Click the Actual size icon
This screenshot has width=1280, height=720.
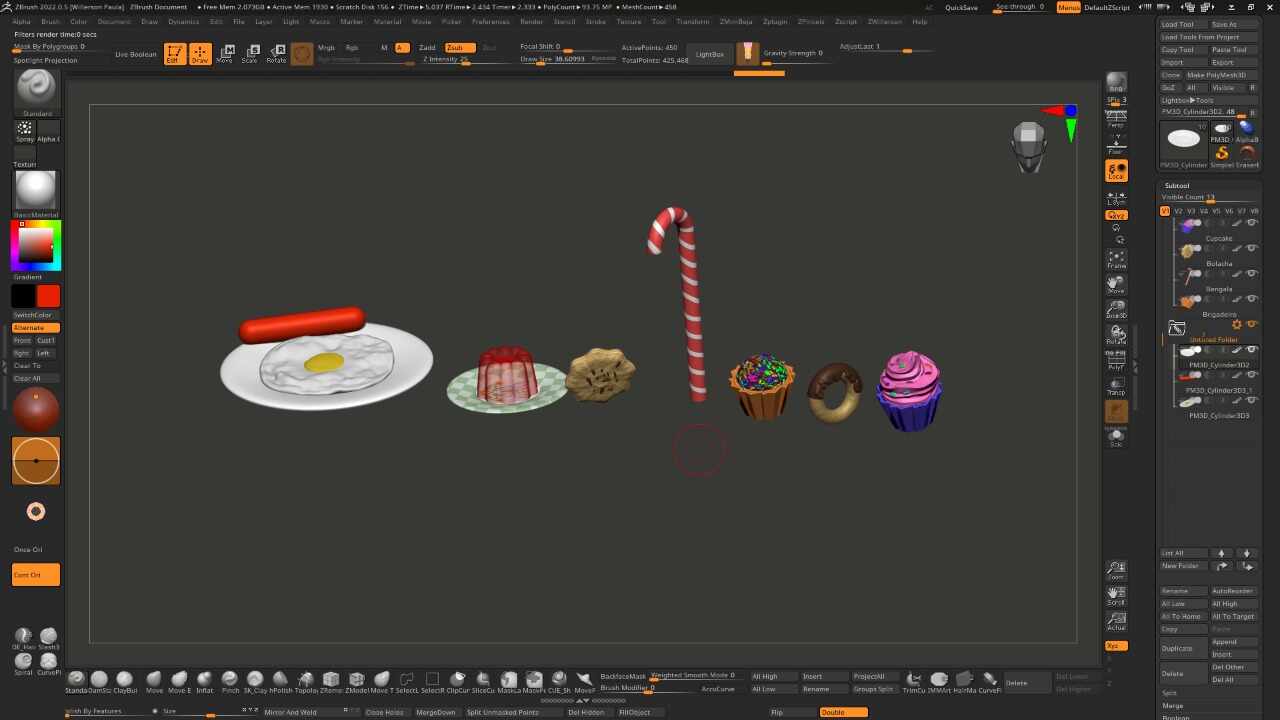[1116, 621]
